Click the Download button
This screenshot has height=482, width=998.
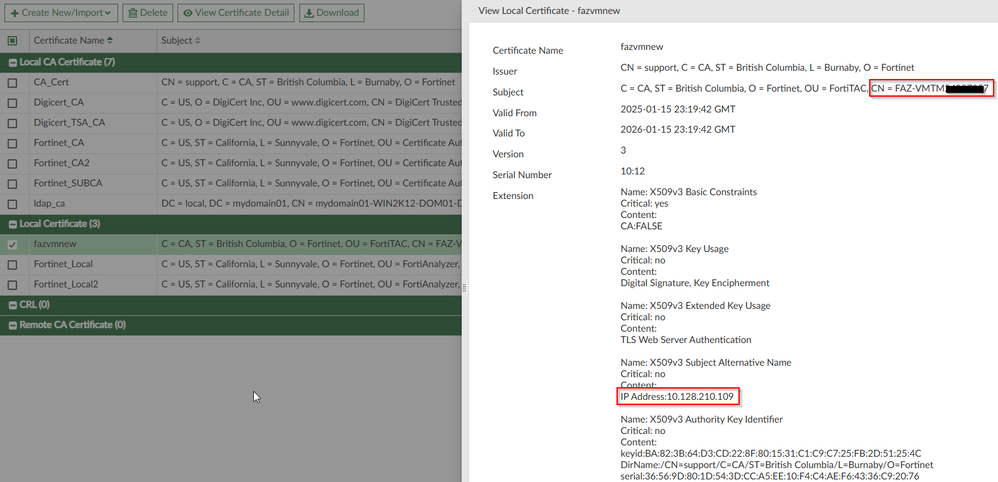coord(331,12)
